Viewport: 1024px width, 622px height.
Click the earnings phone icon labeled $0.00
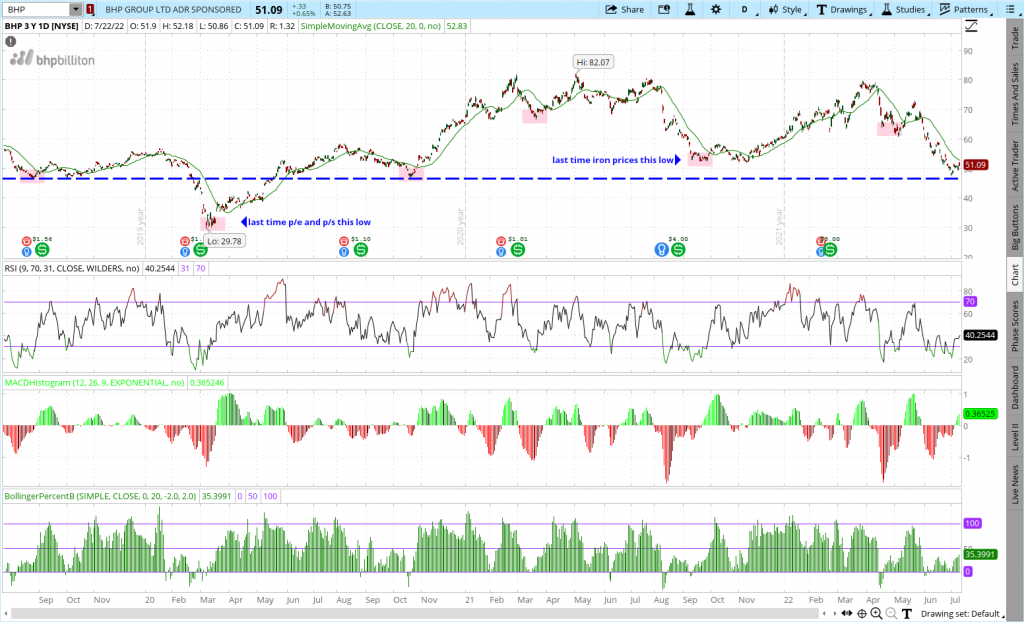click(820, 240)
